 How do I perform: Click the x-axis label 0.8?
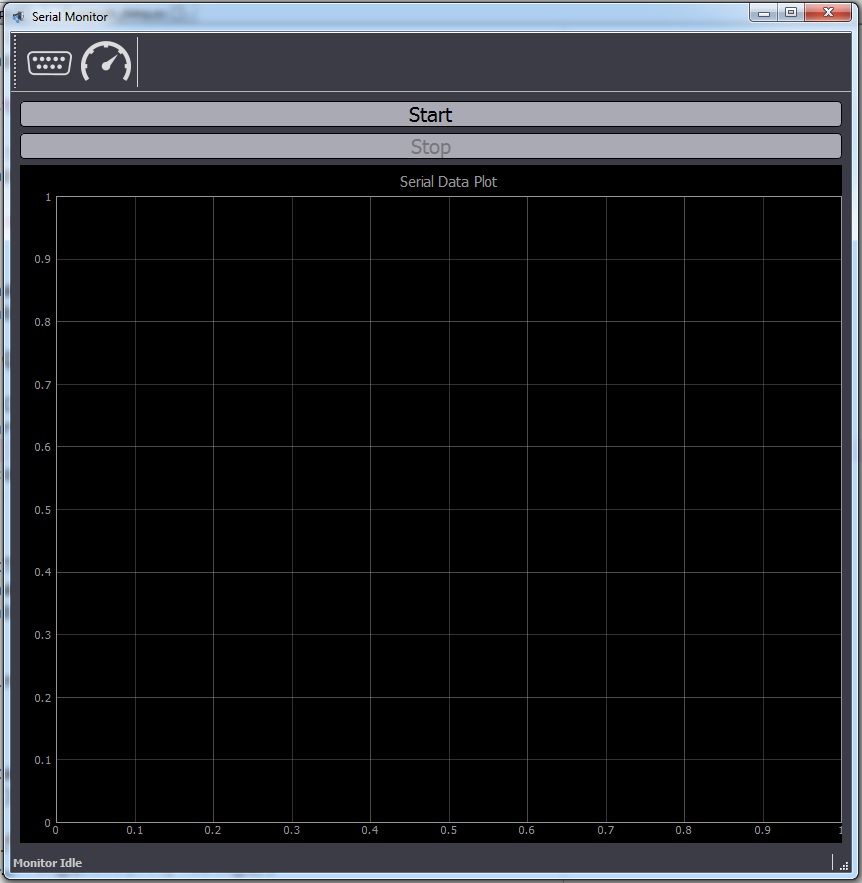[684, 830]
